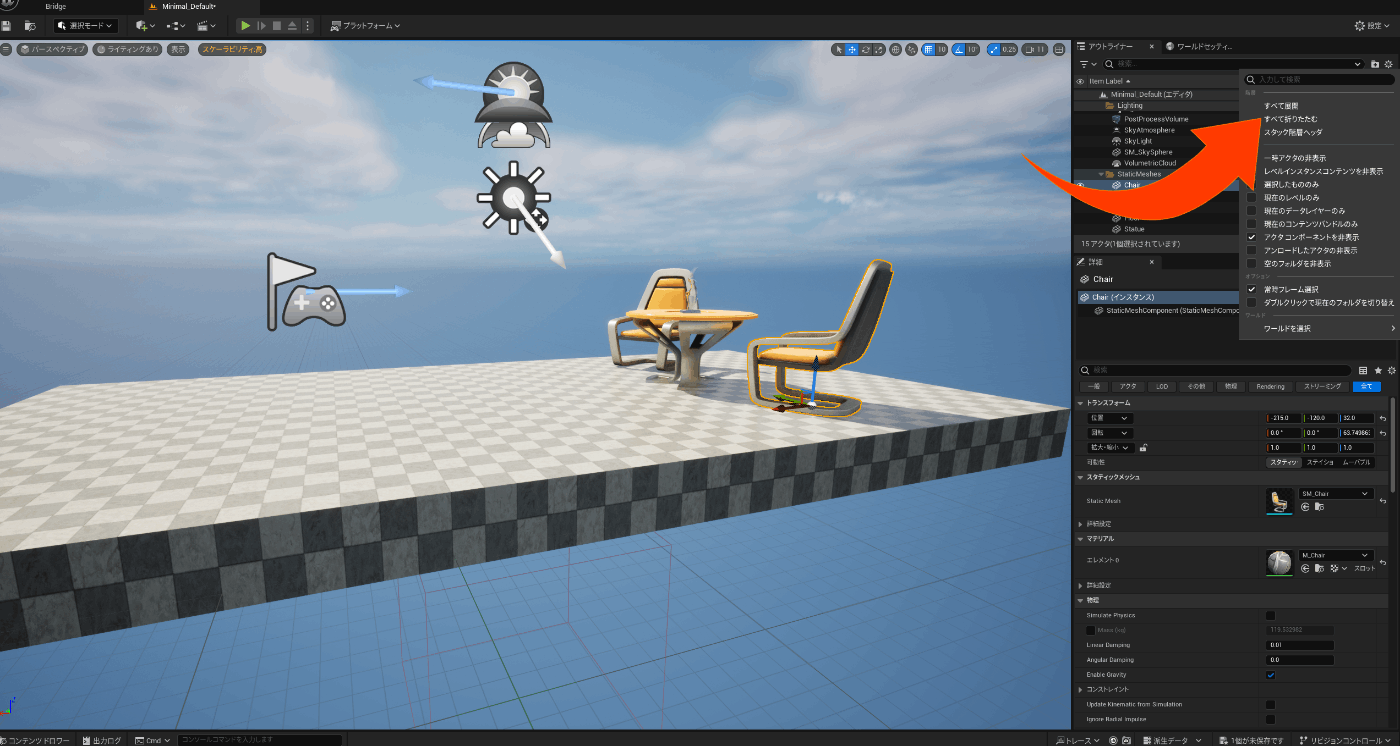
Task: Open play options three-dot menu
Action: point(307,25)
